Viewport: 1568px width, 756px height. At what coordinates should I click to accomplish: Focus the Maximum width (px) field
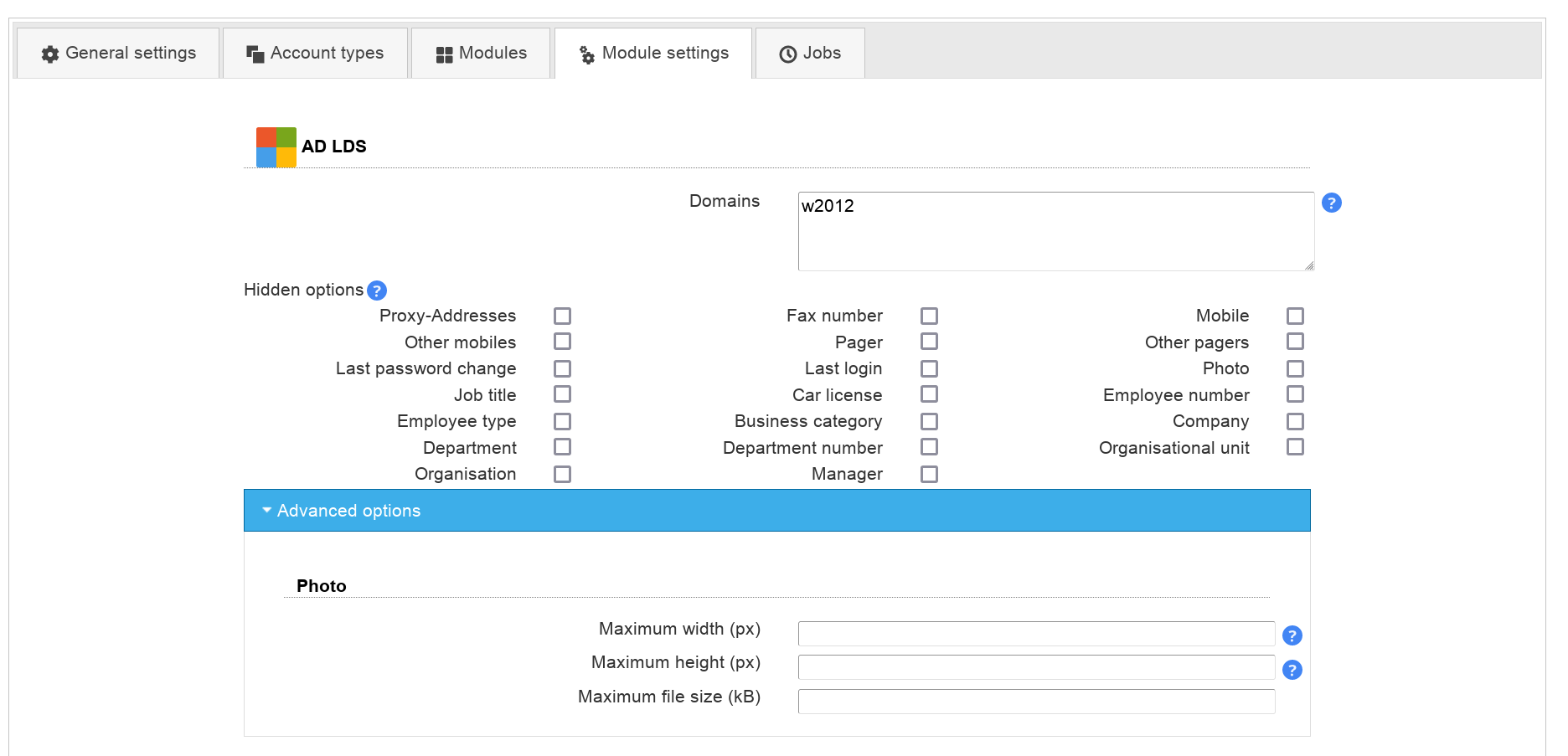tap(1036, 634)
